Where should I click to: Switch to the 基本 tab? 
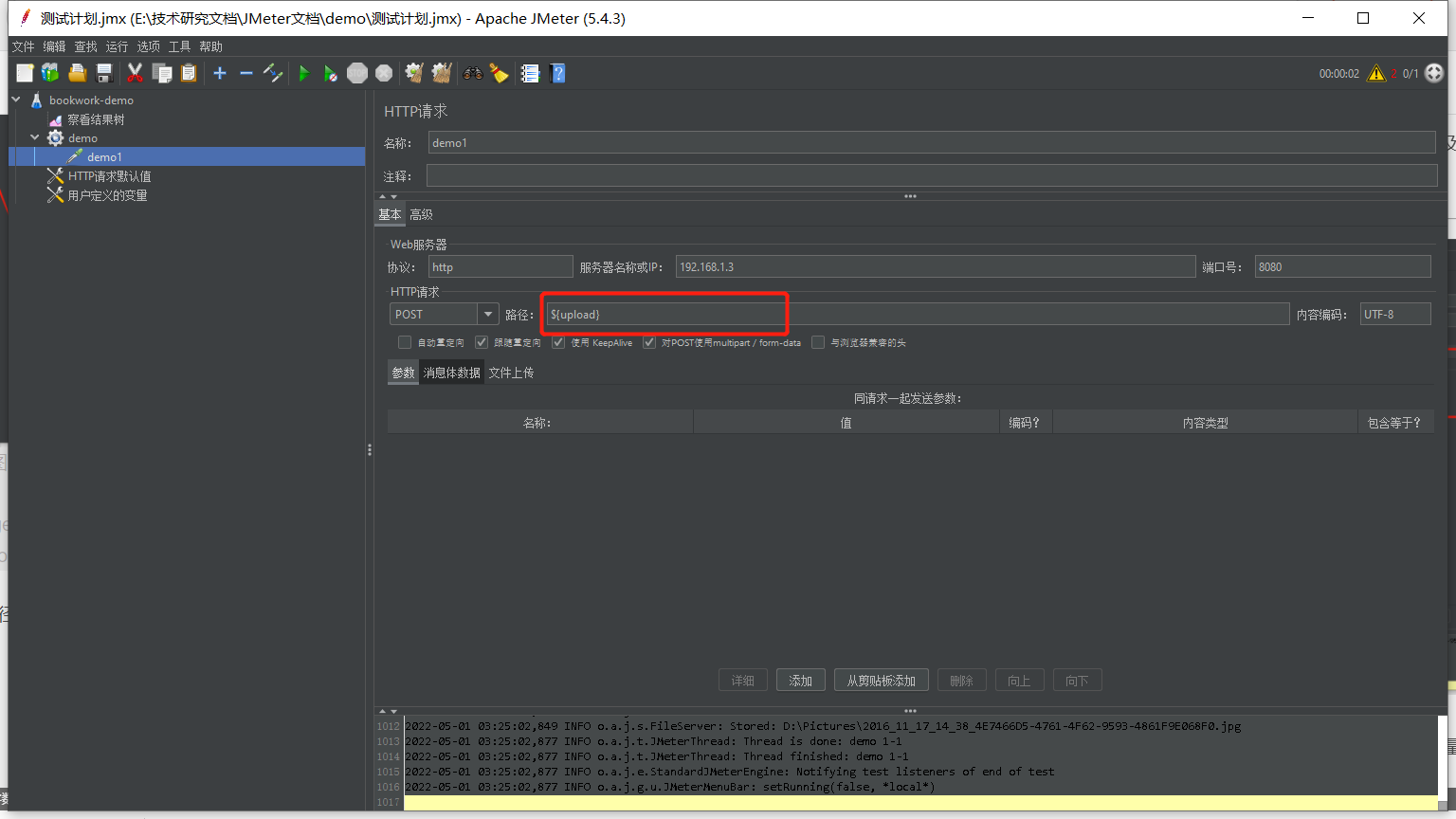(390, 214)
